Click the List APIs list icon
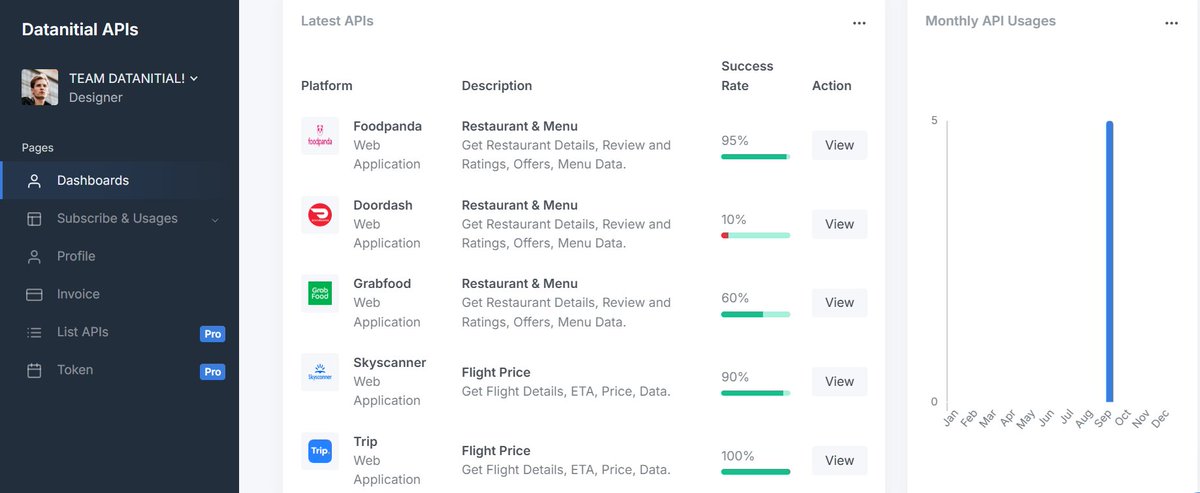This screenshot has height=493, width=1200. tap(34, 333)
